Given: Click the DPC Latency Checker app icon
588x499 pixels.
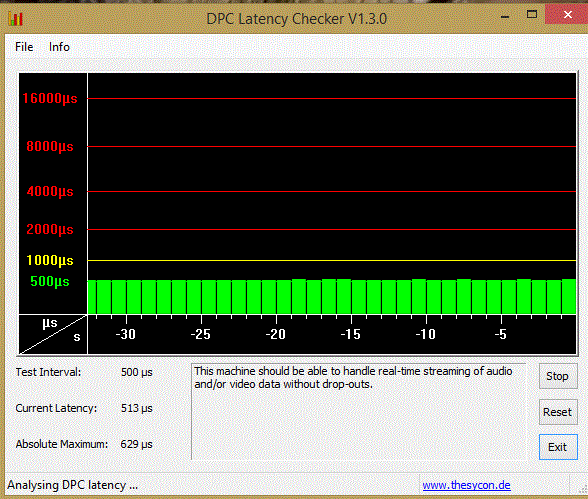Looking at the screenshot, I should (x=15, y=18).
